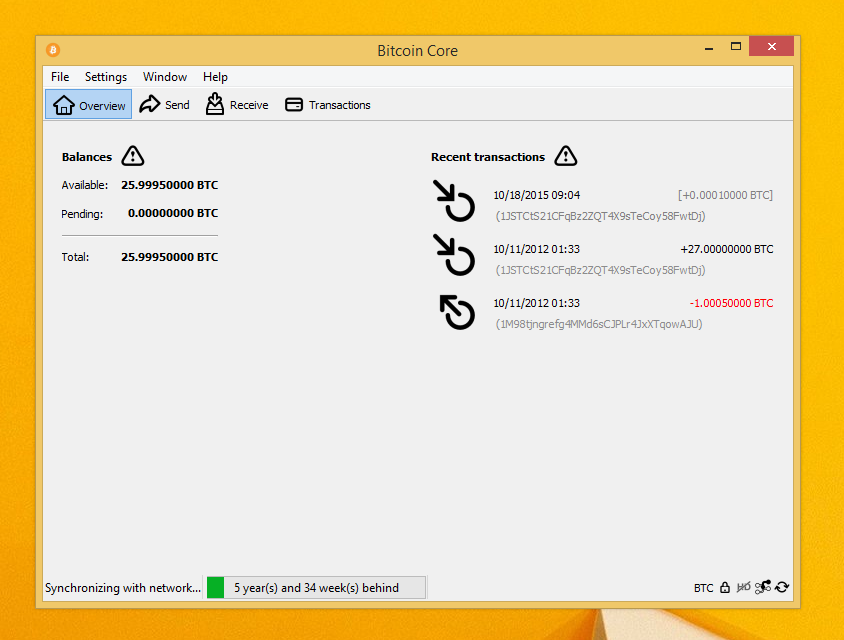The width and height of the screenshot is (844, 640).
Task: Click address 1M98tjngrefg4MMd6sCJPLr4JxXTqowAJU
Action: pyautogui.click(x=599, y=324)
